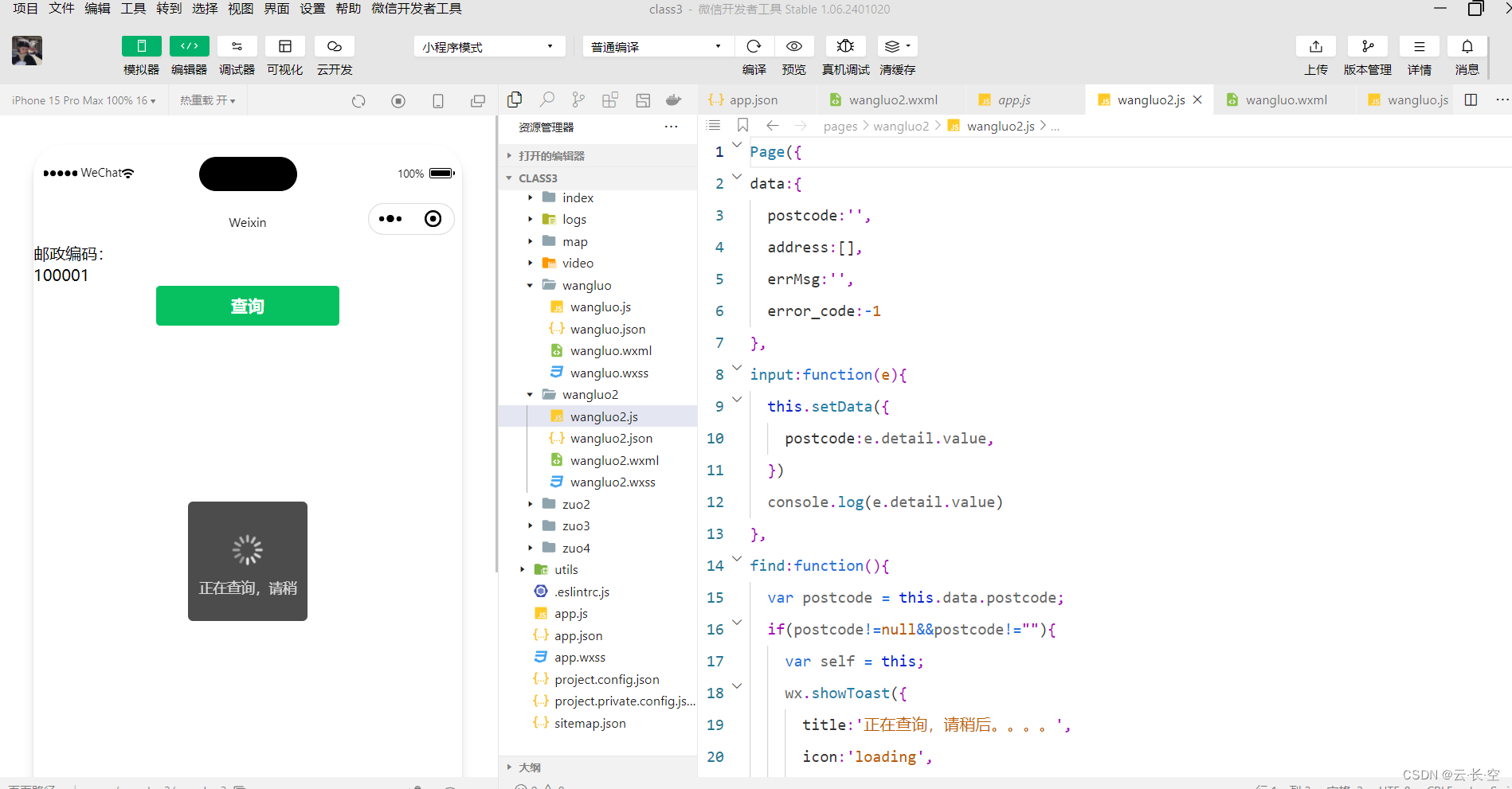Toggle the debugger panel button
This screenshot has width=1512, height=789.
(237, 46)
